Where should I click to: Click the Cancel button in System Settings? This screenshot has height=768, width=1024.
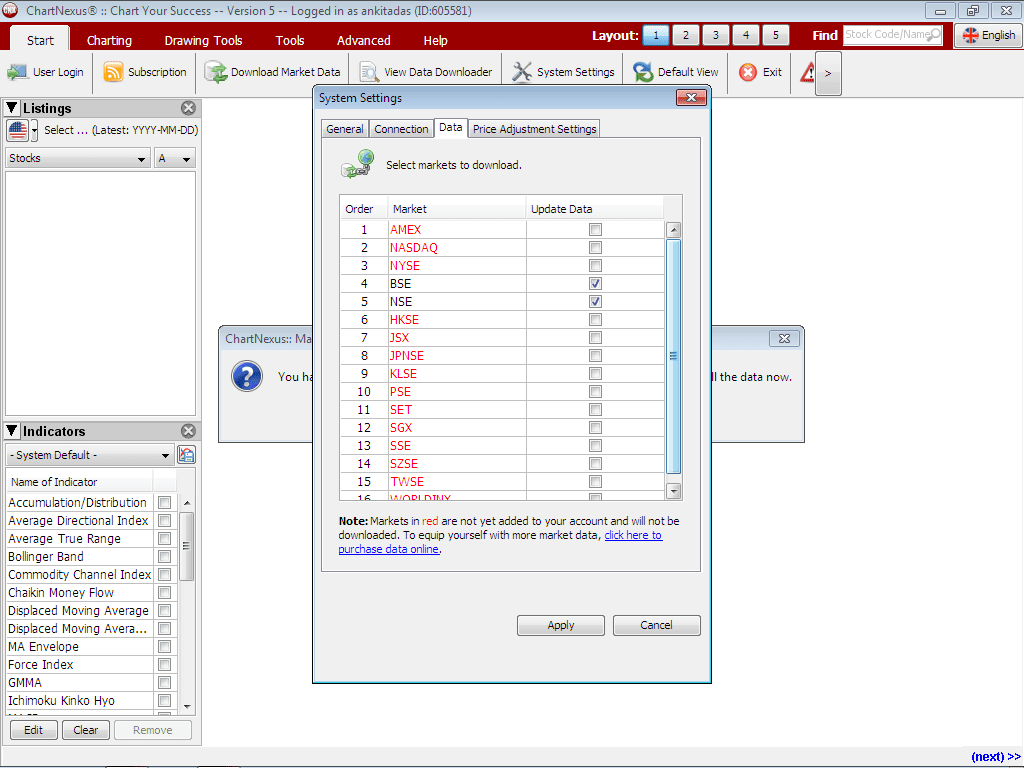656,625
